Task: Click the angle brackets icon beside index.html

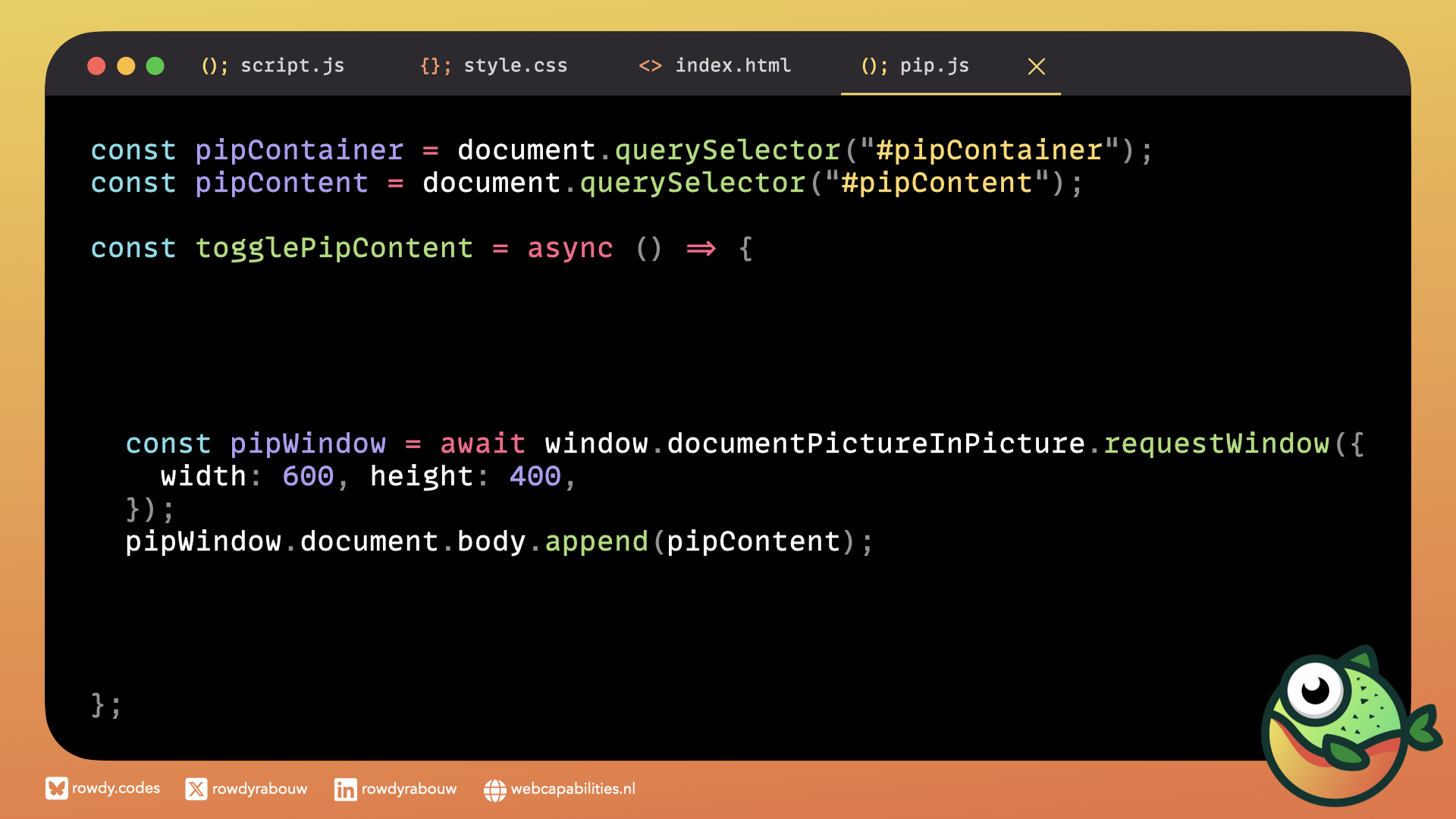Action: tap(650, 66)
